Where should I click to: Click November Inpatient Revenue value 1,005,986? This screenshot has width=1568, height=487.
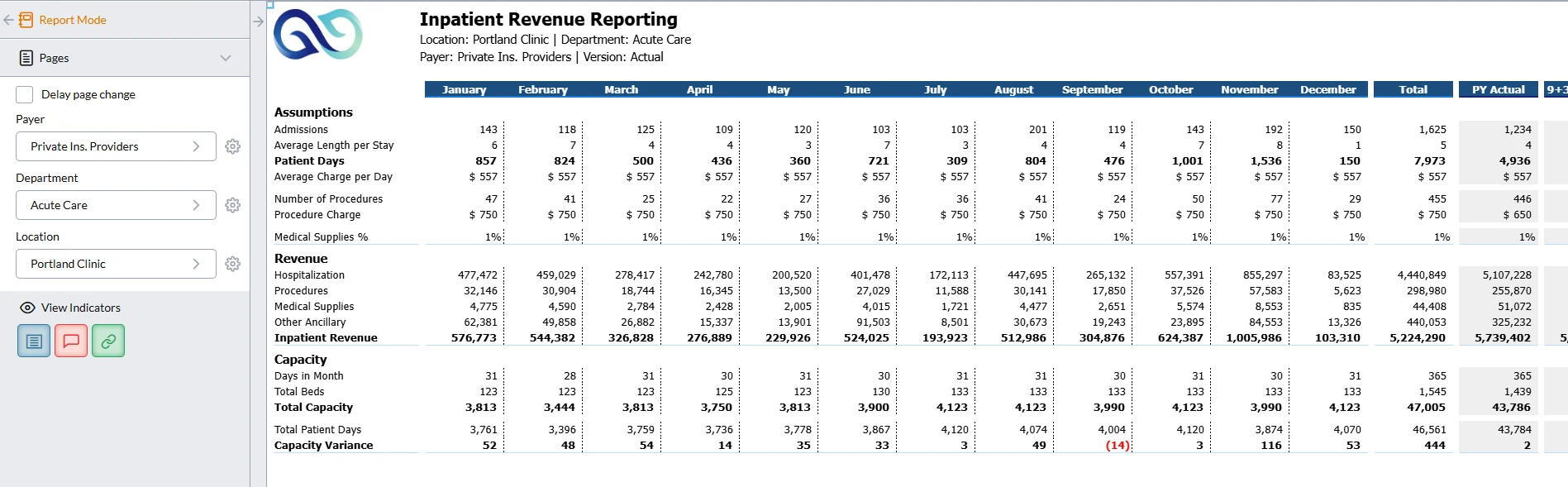1254,338
